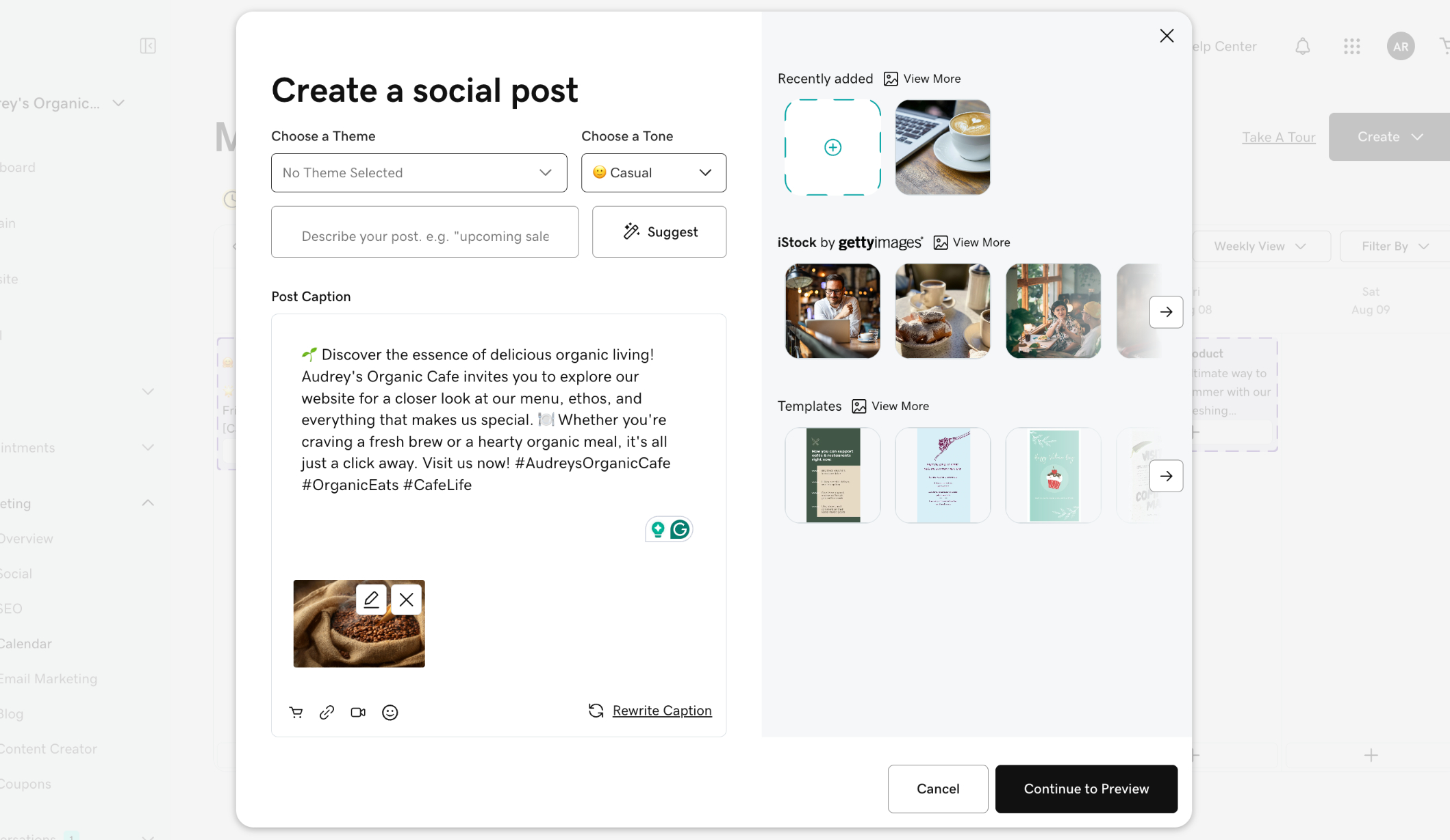Click the partially visible fourth iStock photo
The width and height of the screenshot is (1450, 840).
pyautogui.click(x=1132, y=311)
